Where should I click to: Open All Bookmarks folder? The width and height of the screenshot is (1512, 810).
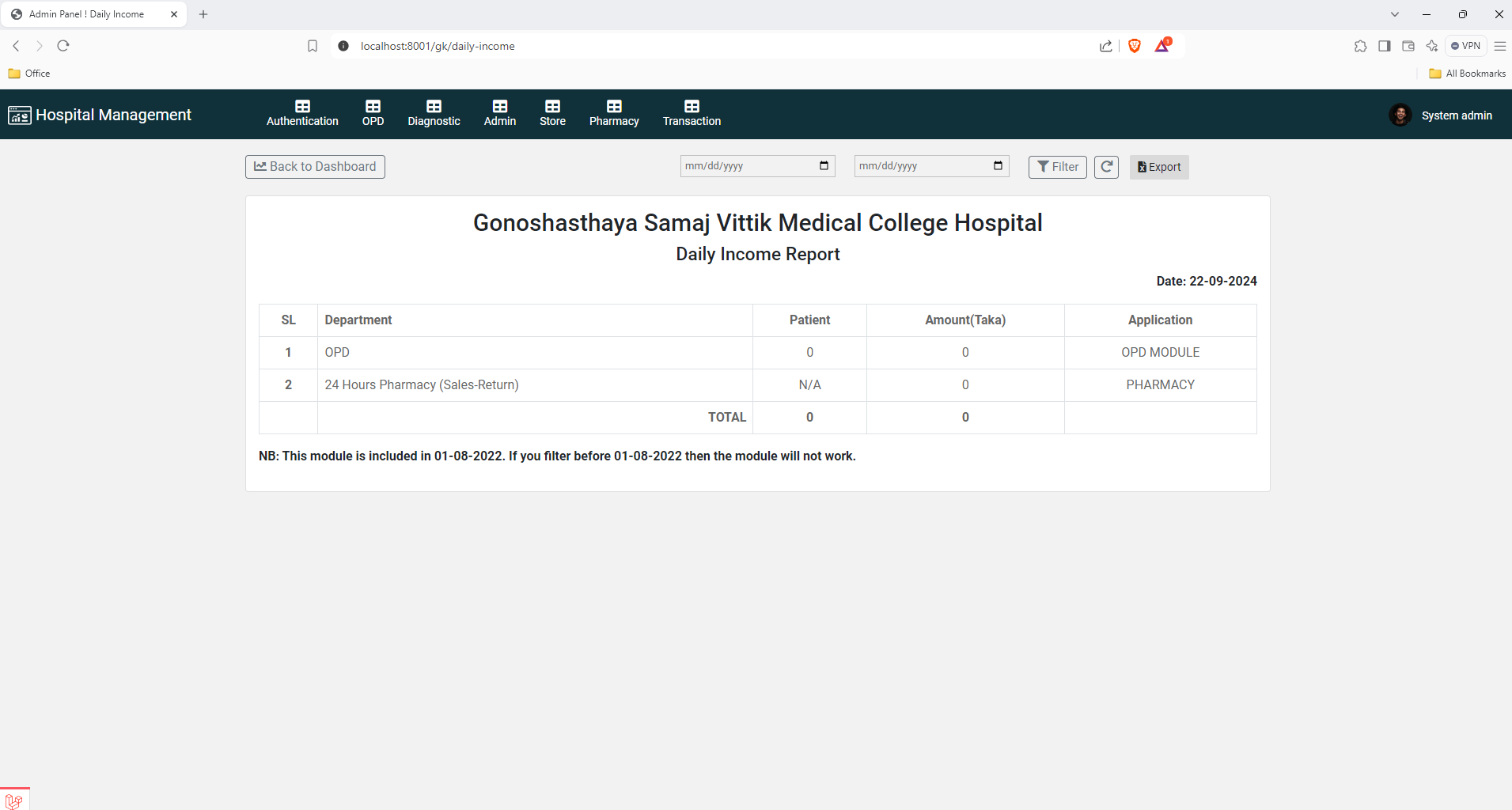pyautogui.click(x=1468, y=74)
